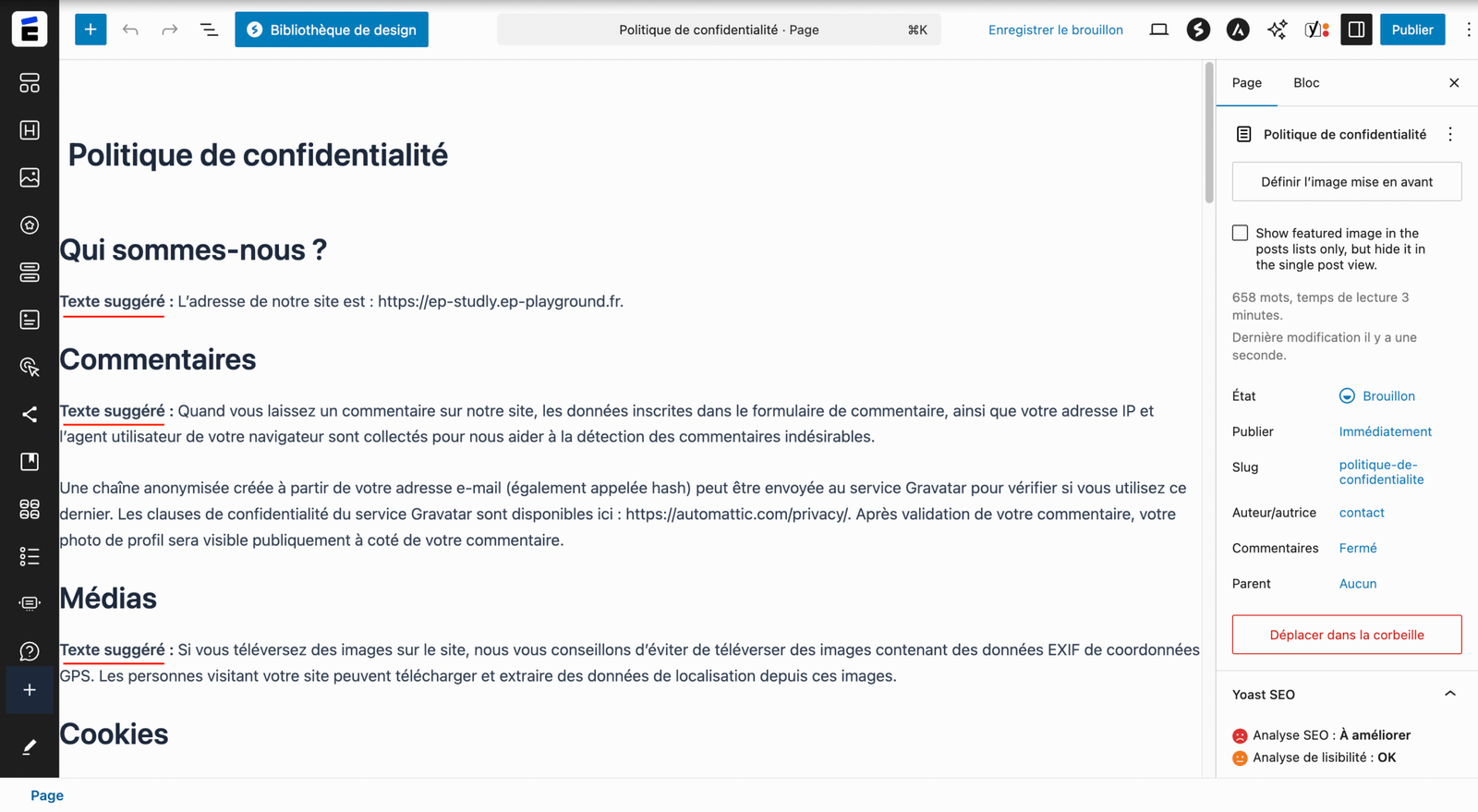Select the Page tab in sidebar

(x=1246, y=83)
